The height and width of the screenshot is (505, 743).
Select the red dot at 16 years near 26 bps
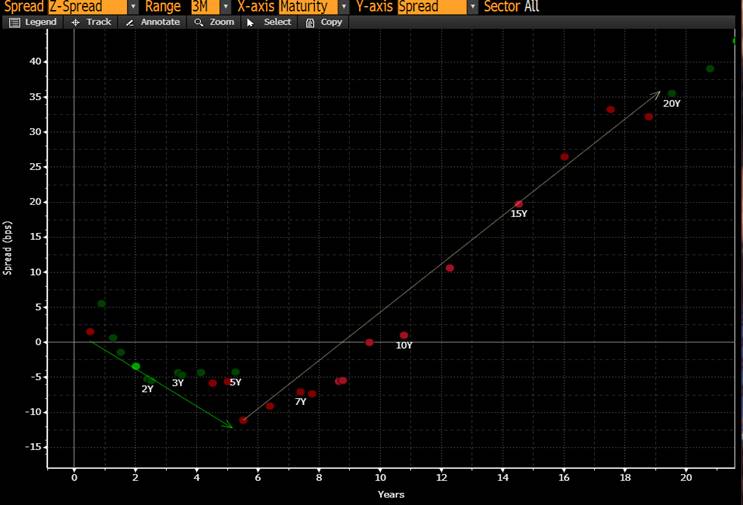click(564, 157)
